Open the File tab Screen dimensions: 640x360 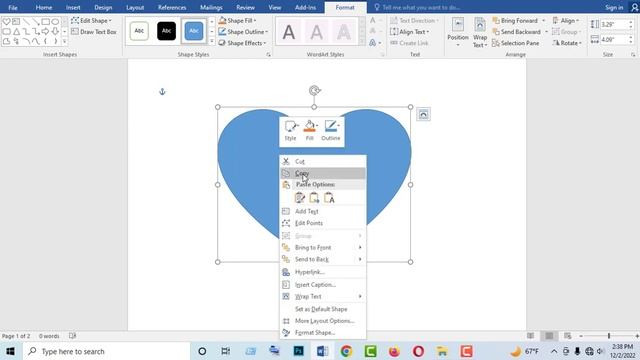(13, 7)
